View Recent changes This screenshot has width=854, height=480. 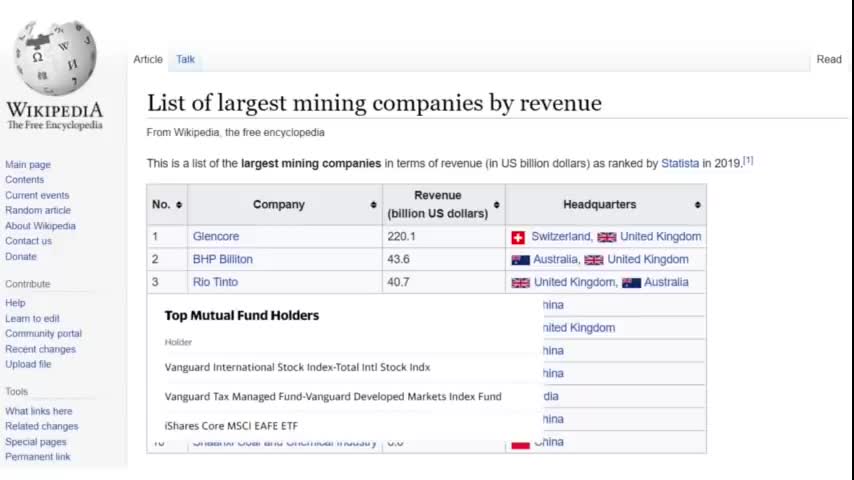pos(40,349)
